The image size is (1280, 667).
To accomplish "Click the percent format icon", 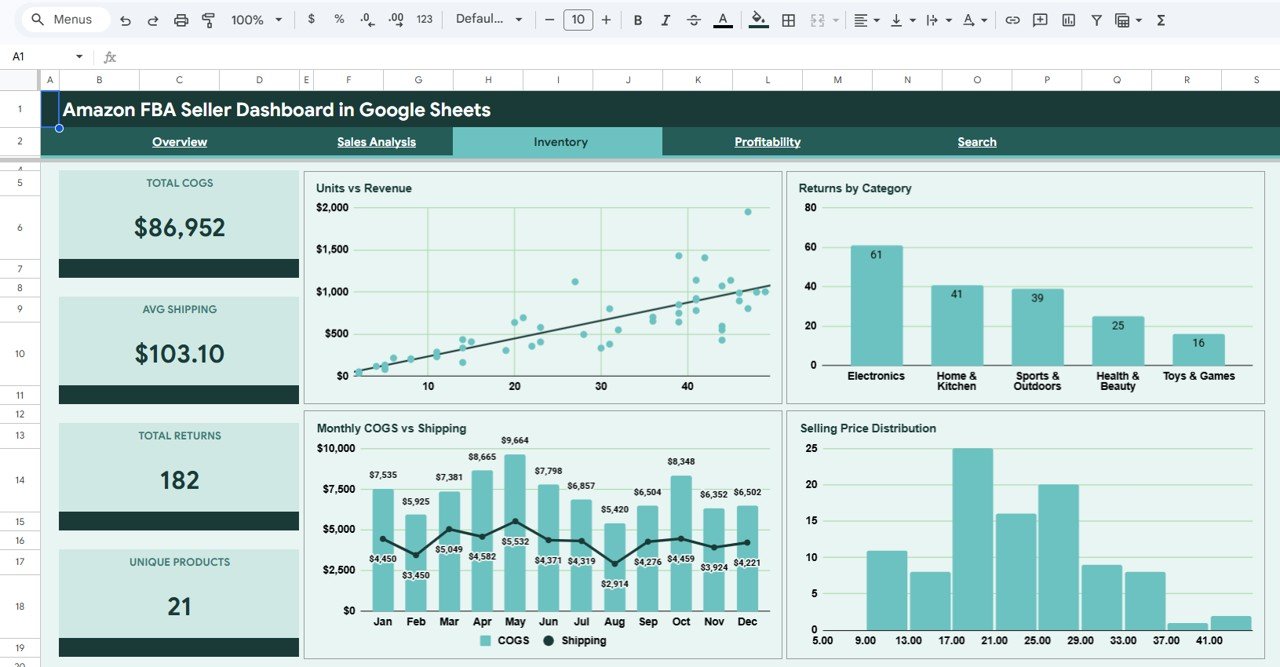I will [x=338, y=19].
